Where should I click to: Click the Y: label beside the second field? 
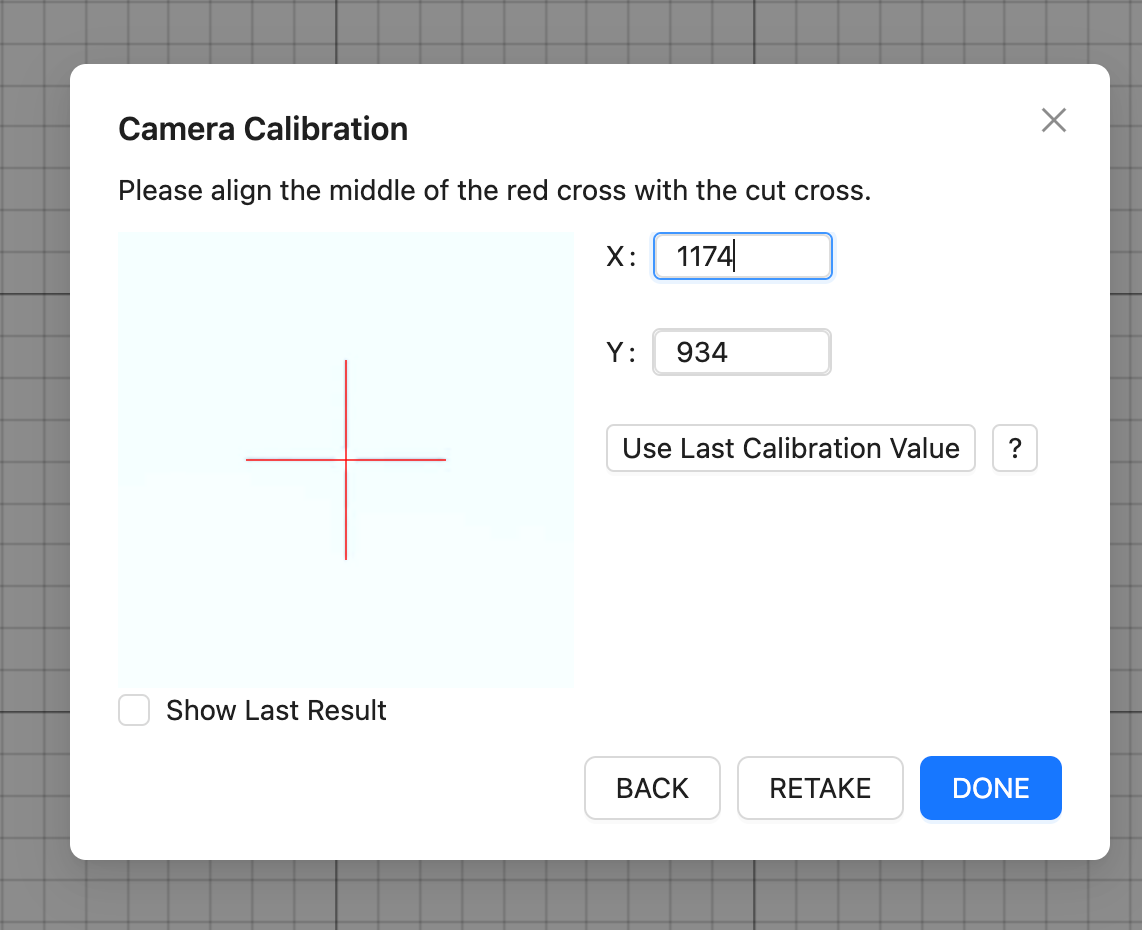[x=621, y=352]
